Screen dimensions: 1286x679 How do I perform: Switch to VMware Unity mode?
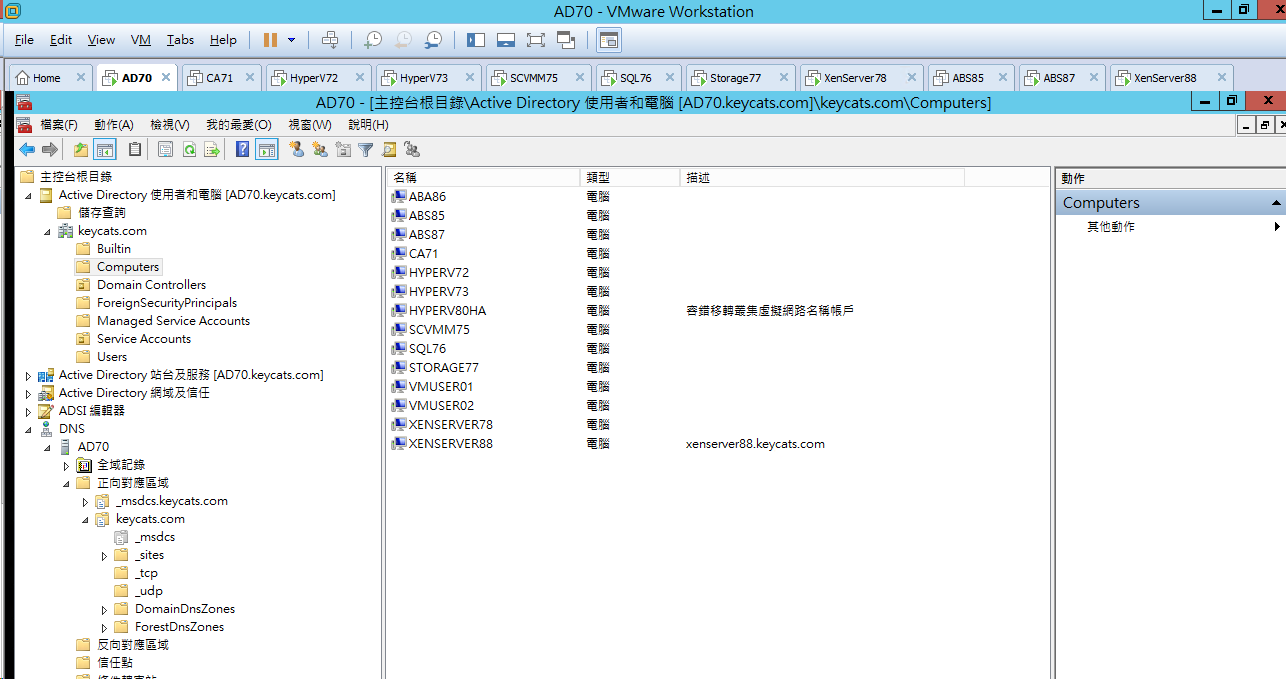pyautogui.click(x=566, y=40)
